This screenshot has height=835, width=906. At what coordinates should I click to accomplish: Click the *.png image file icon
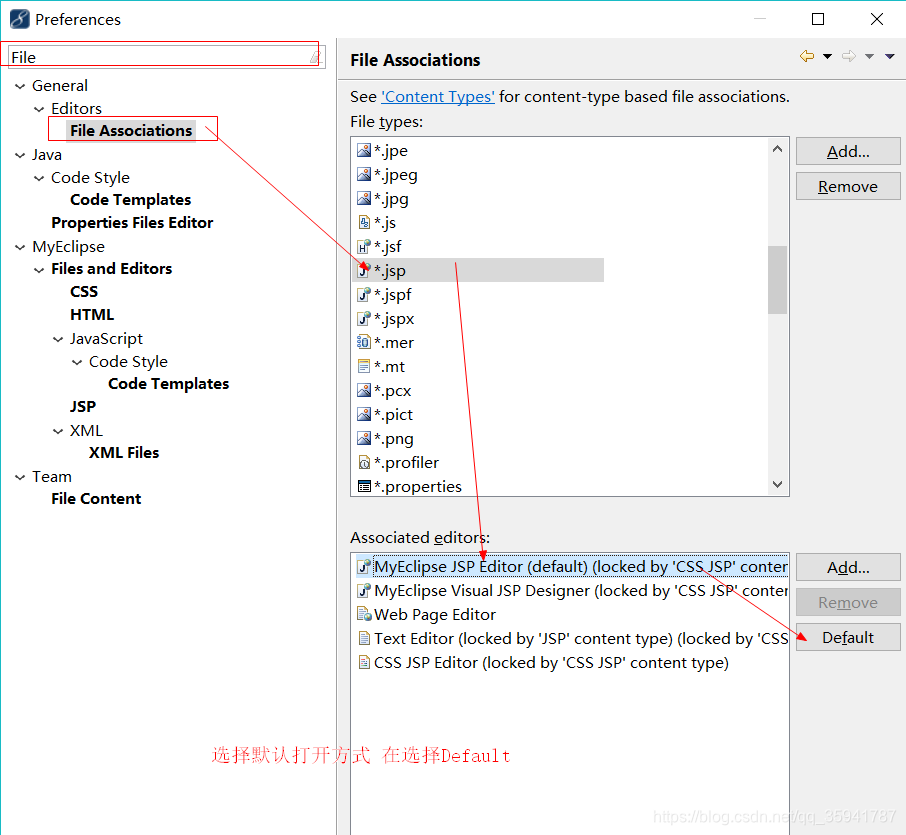pyautogui.click(x=363, y=439)
